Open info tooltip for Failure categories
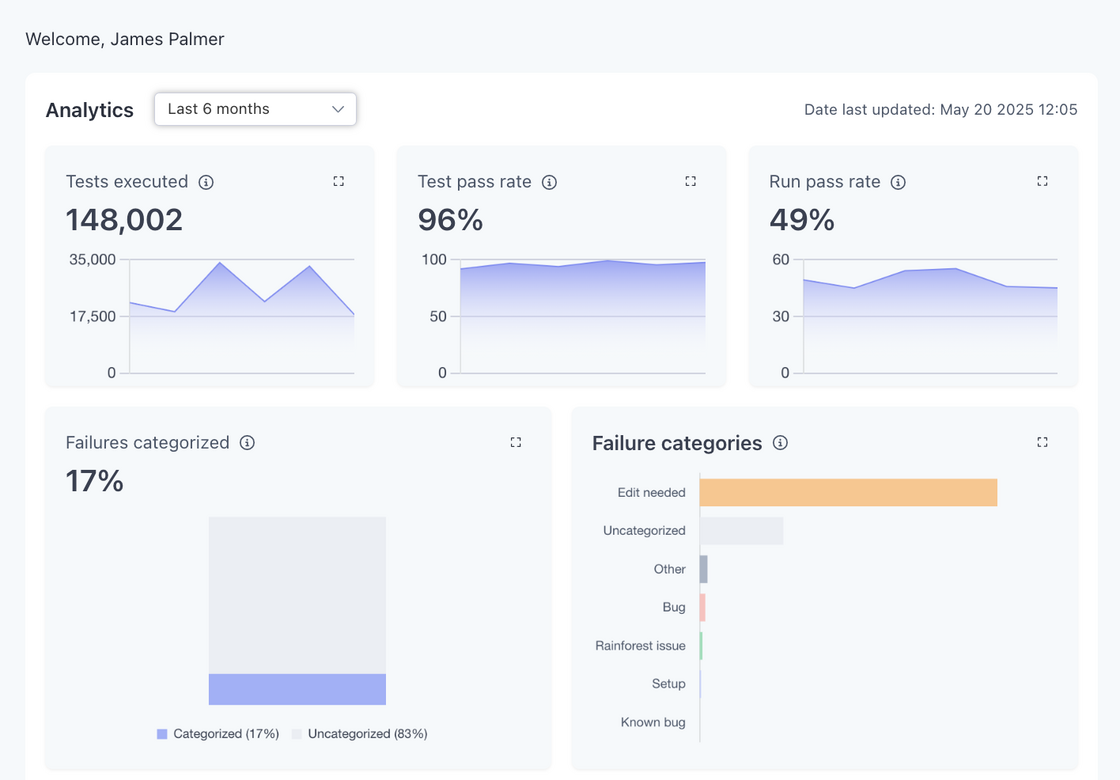The image size is (1120, 780). (781, 443)
